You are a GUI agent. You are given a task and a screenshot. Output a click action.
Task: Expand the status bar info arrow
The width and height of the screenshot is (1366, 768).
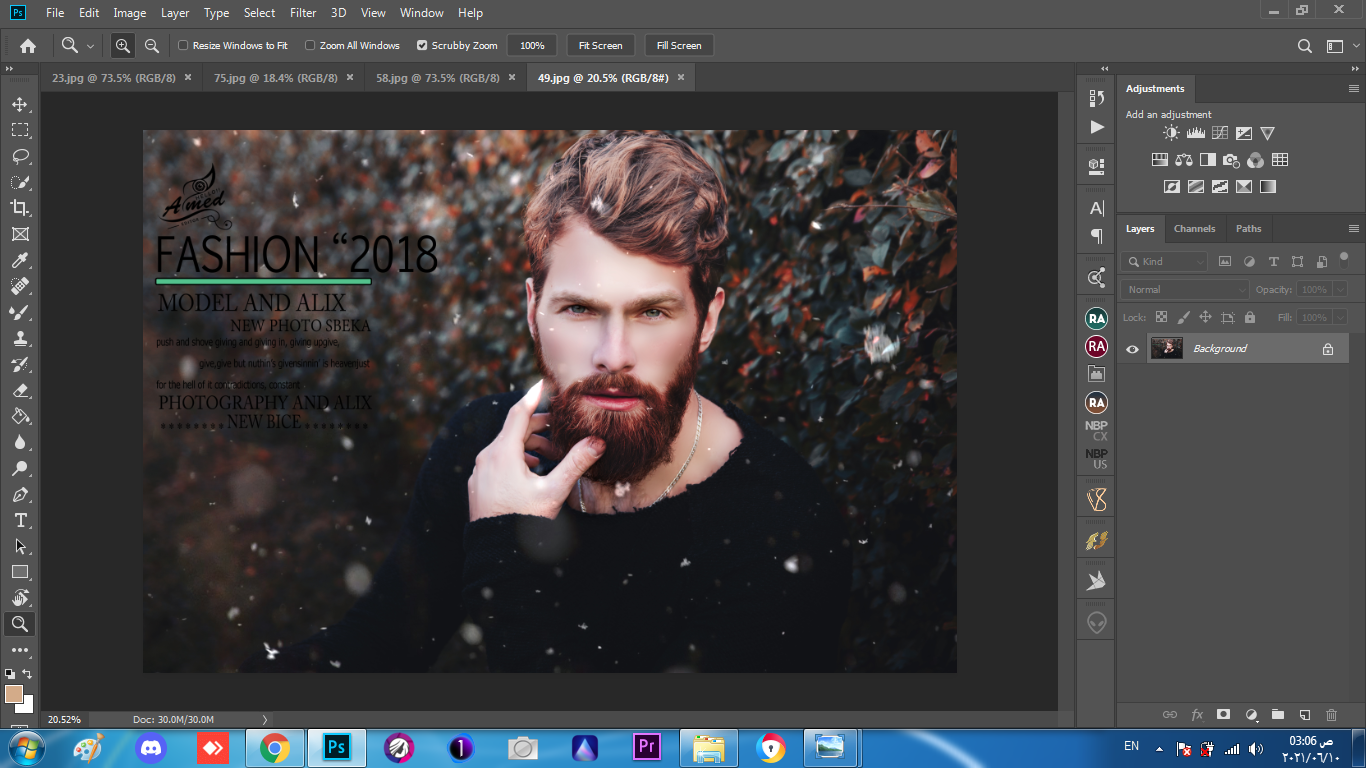[264, 719]
